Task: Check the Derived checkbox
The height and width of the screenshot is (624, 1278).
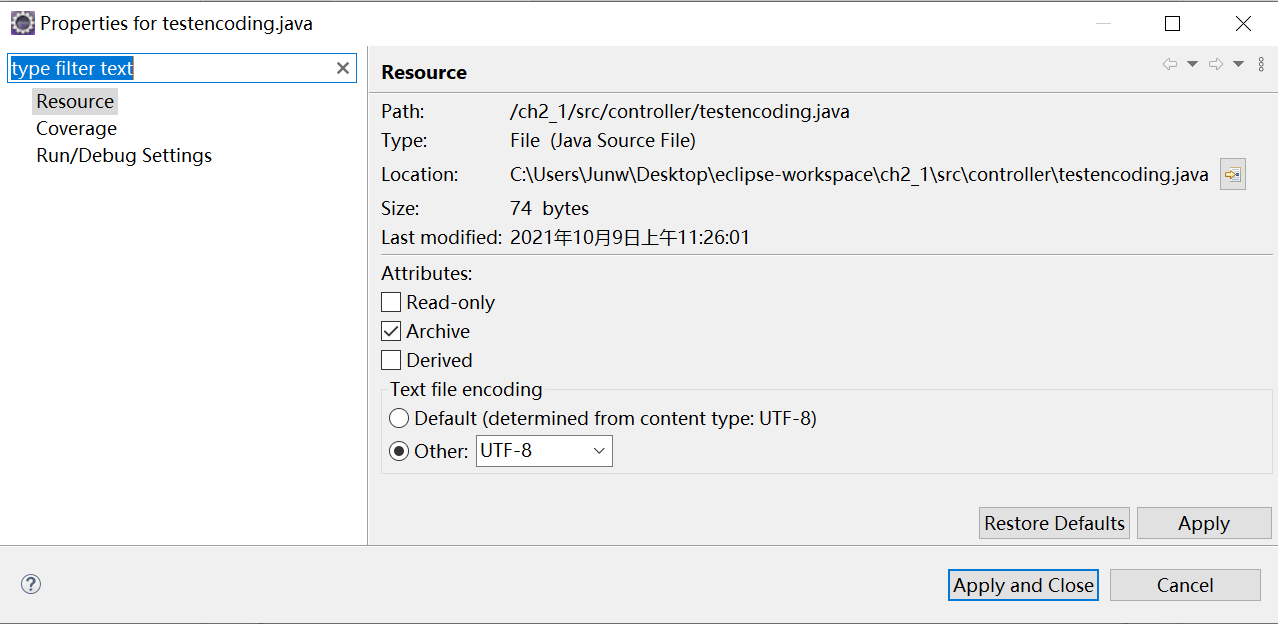Action: pos(391,360)
